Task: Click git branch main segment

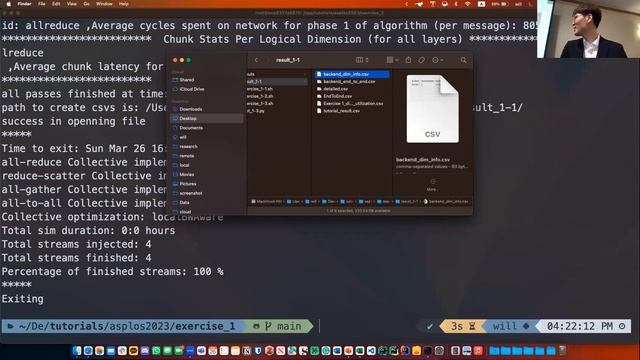Action: coord(278,326)
